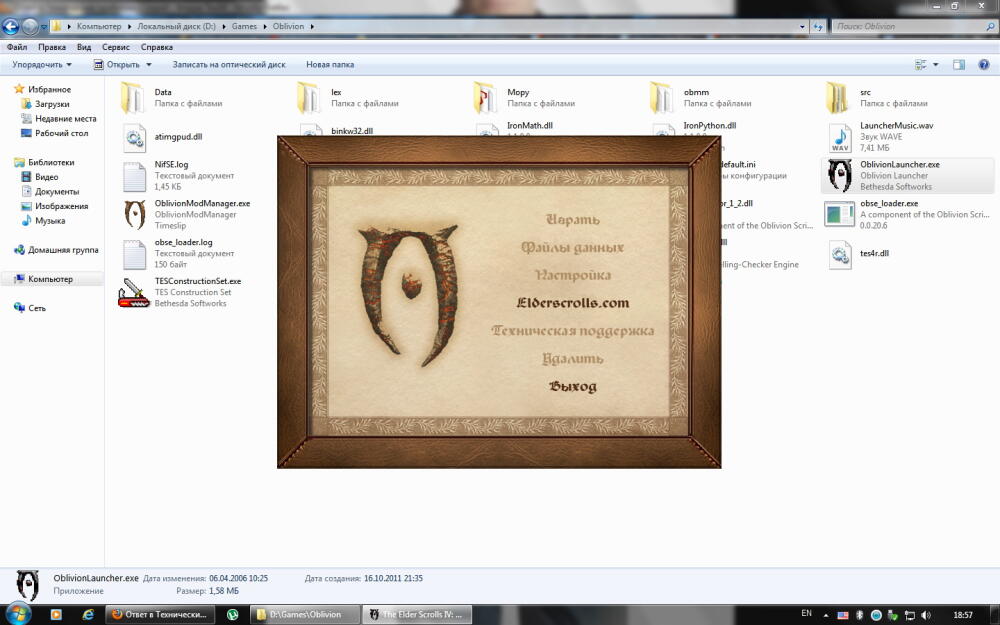The width and height of the screenshot is (1000, 625).
Task: Open the Справка menu
Action: 157,47
